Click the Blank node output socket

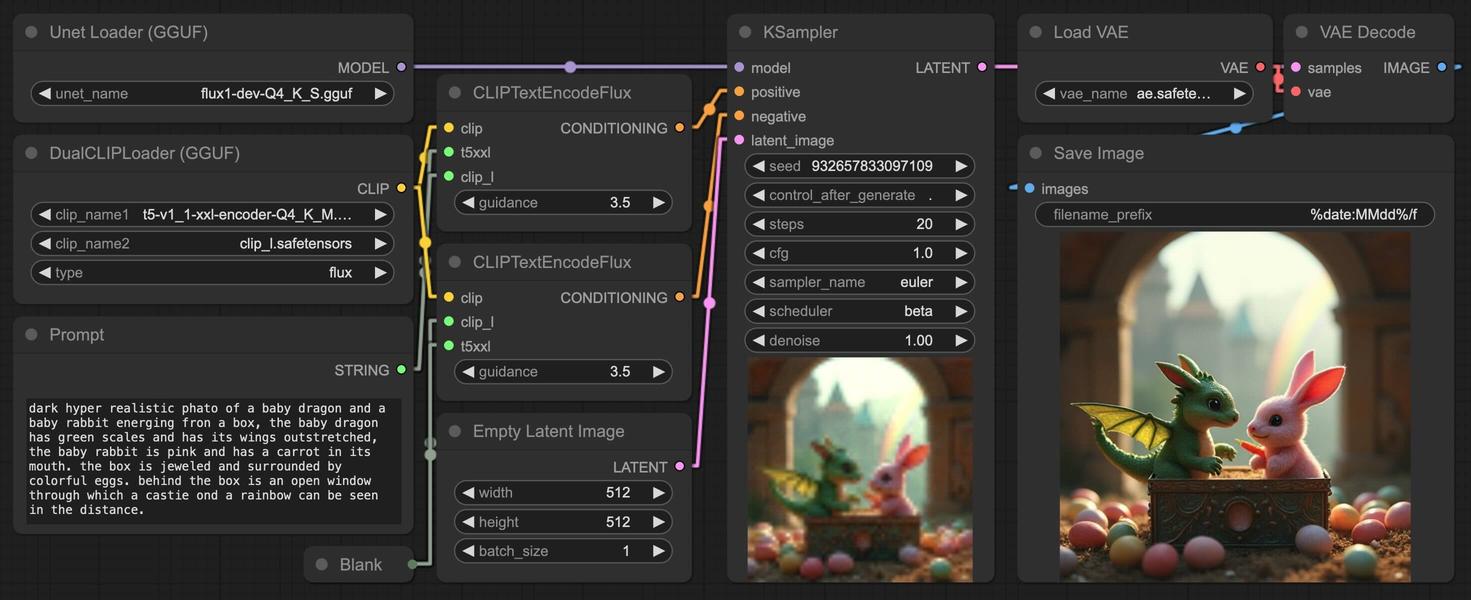tap(412, 564)
